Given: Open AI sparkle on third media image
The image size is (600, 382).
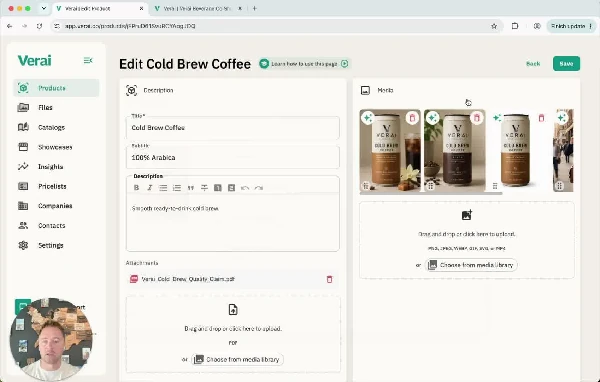Looking at the screenshot, I should [x=497, y=118].
